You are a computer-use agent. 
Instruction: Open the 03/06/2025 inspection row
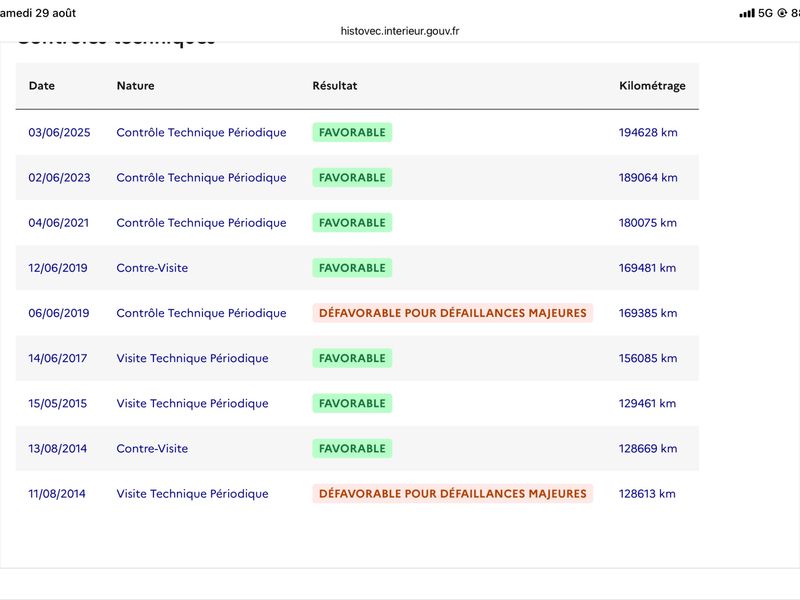pyautogui.click(x=357, y=133)
